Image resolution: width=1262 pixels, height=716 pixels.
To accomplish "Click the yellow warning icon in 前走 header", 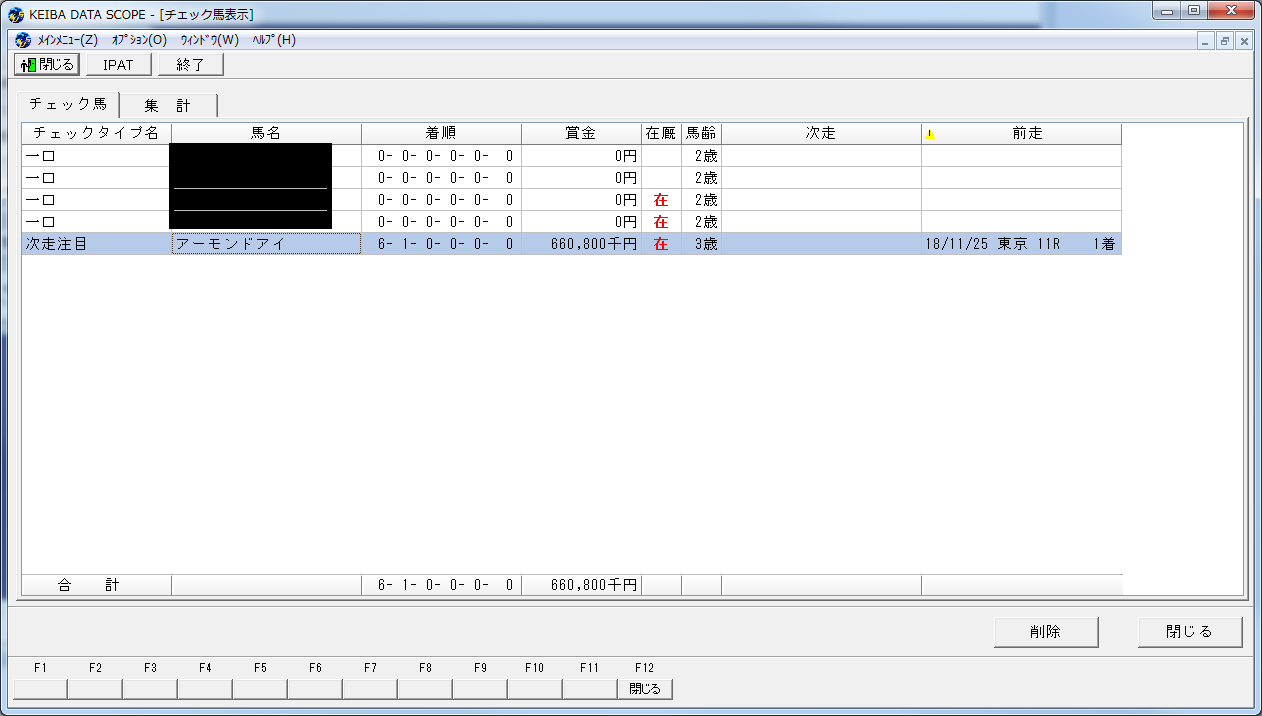I will (930, 133).
